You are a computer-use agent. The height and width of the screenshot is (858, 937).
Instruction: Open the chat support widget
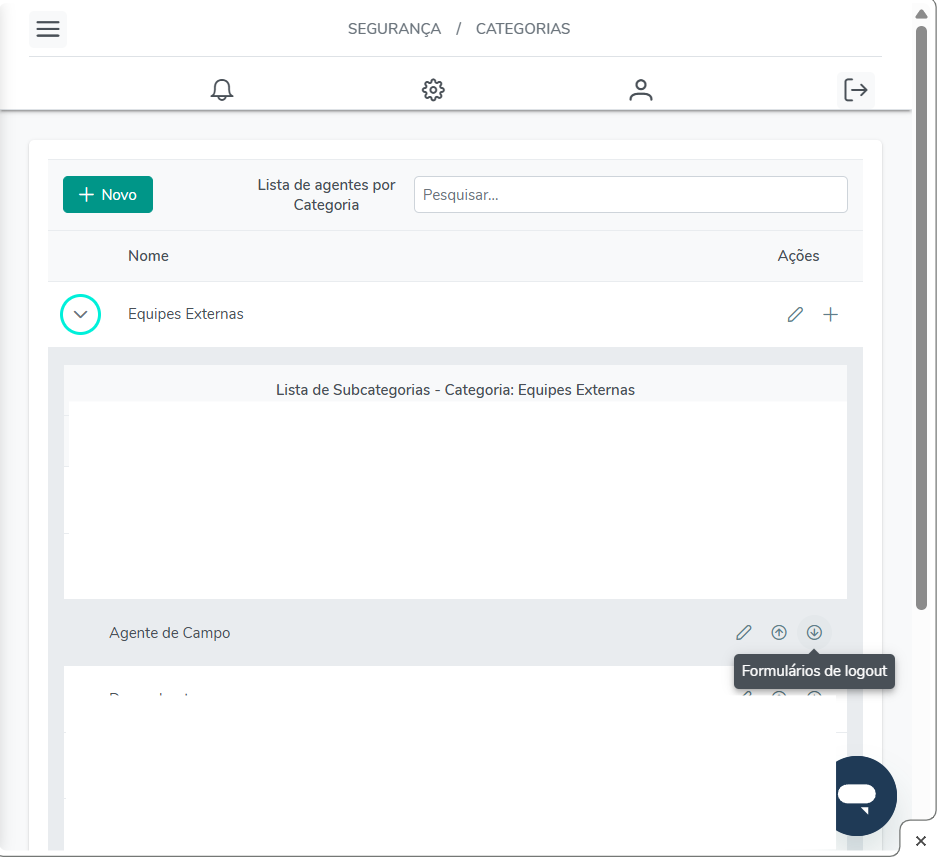tap(856, 796)
